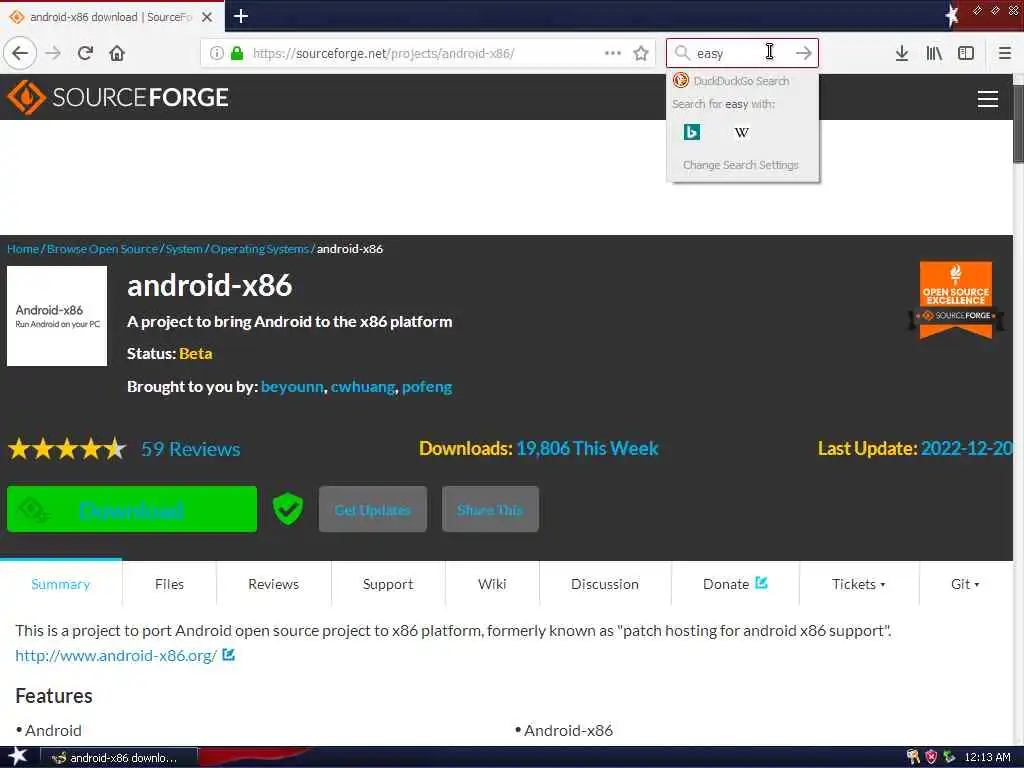The height and width of the screenshot is (768, 1024).
Task: Search with the Wikipedia engine icon
Action: pos(741,132)
